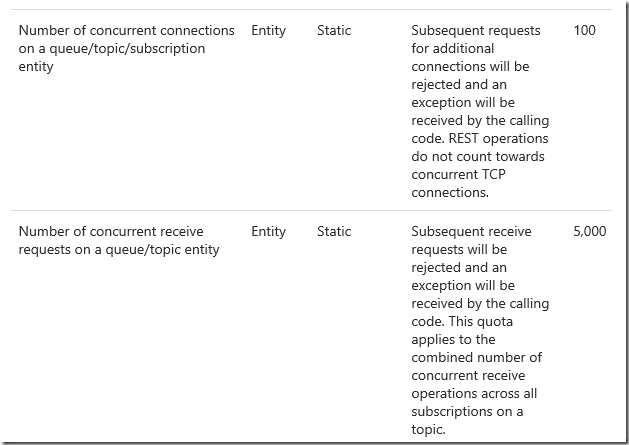
Task: Click the first row's 'Entity' scope cell
Action: (268, 30)
